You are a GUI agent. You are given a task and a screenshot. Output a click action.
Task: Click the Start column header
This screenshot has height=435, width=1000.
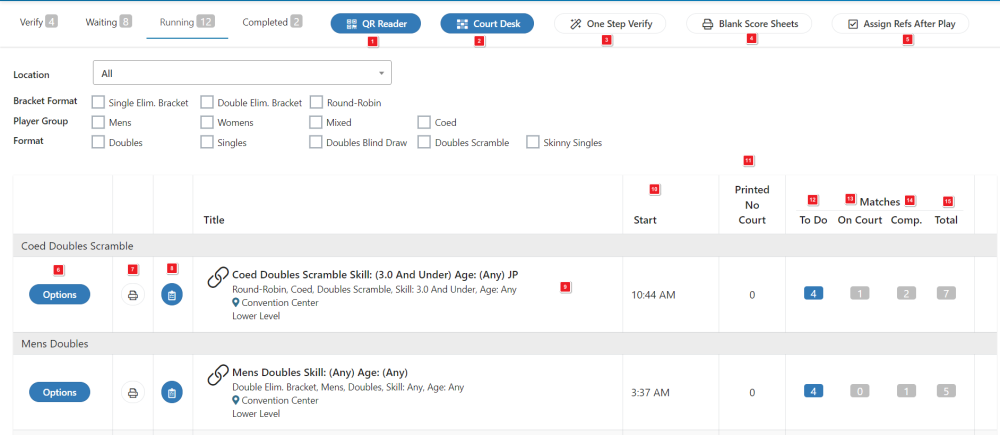[645, 220]
